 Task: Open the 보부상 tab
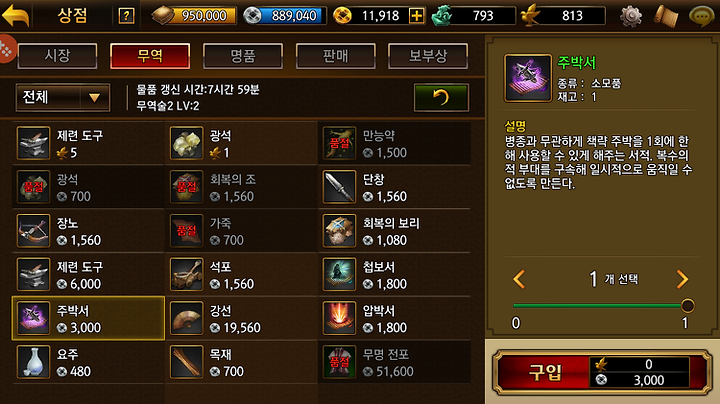coord(428,56)
